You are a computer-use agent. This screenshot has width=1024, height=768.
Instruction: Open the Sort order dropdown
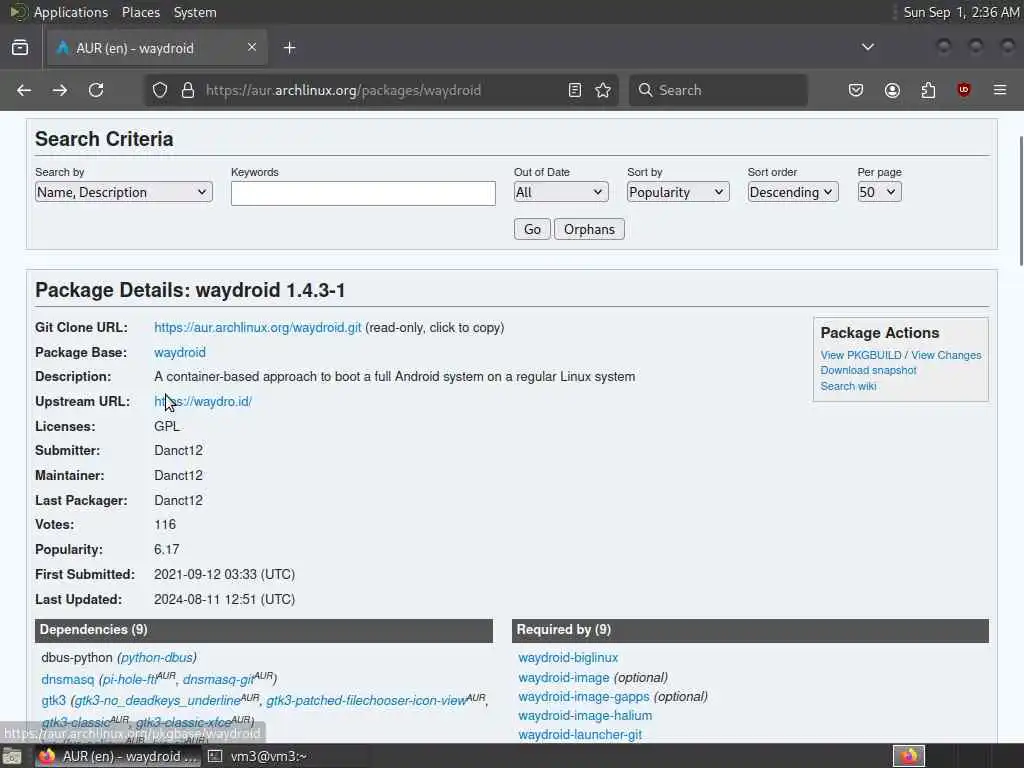793,192
